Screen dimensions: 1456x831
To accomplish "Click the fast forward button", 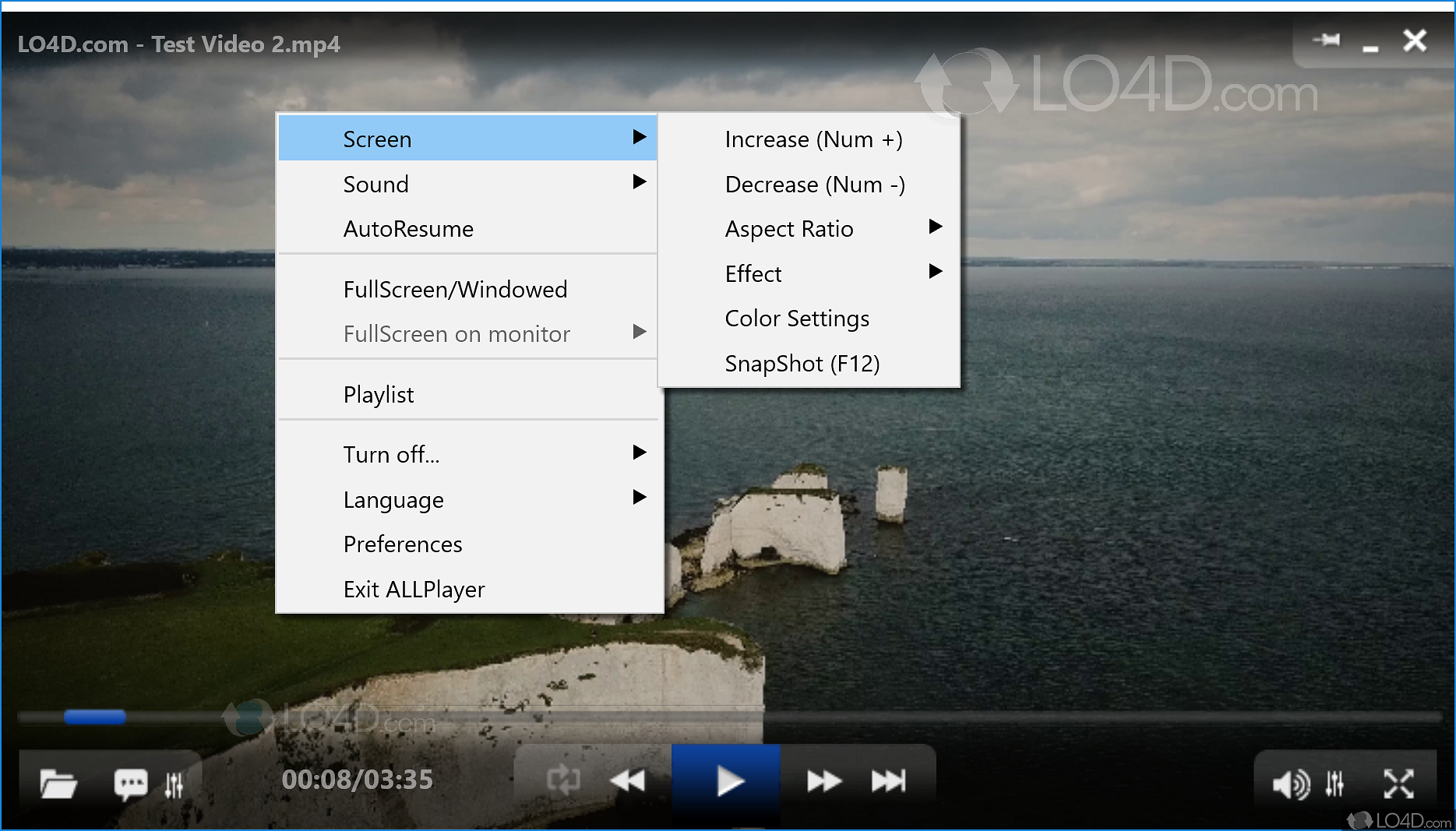I will 823,780.
